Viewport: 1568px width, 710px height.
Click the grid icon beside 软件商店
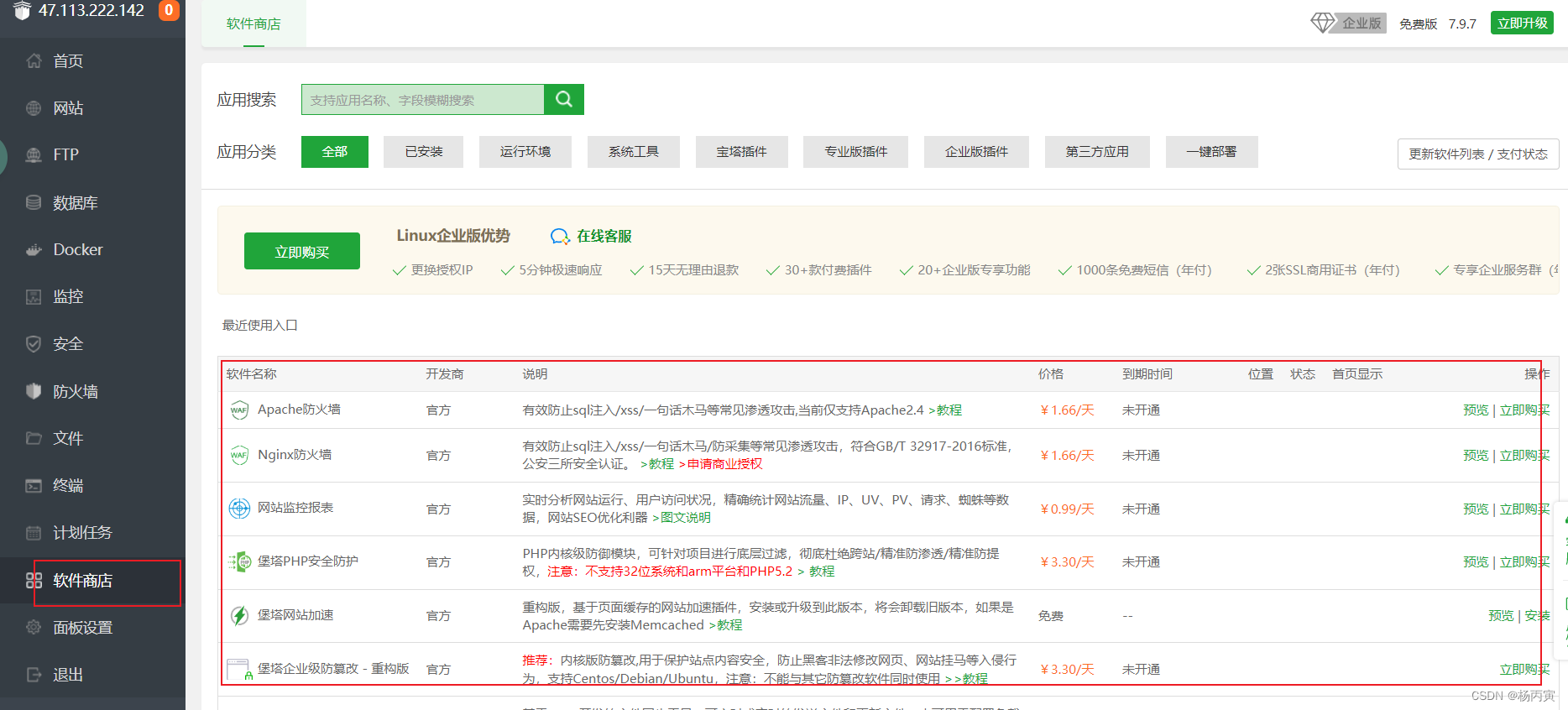(34, 580)
